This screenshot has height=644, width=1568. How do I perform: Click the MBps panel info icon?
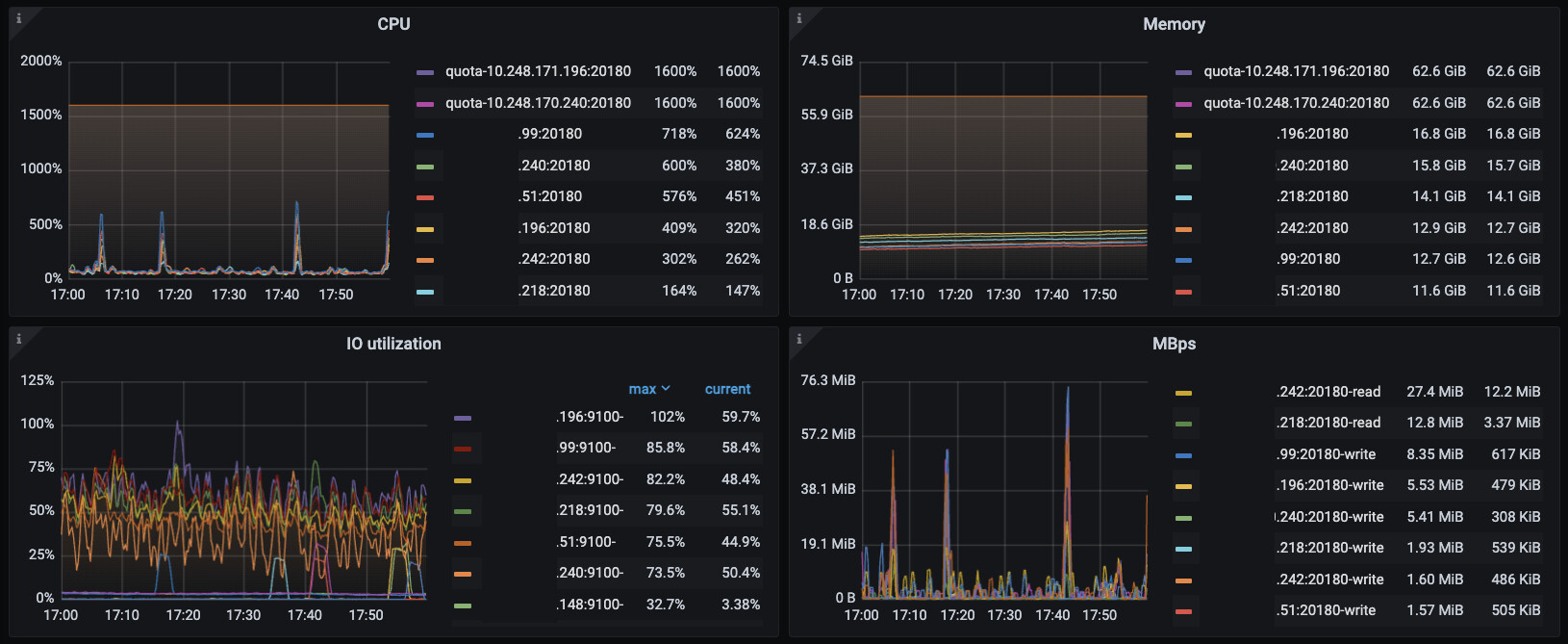[798, 338]
